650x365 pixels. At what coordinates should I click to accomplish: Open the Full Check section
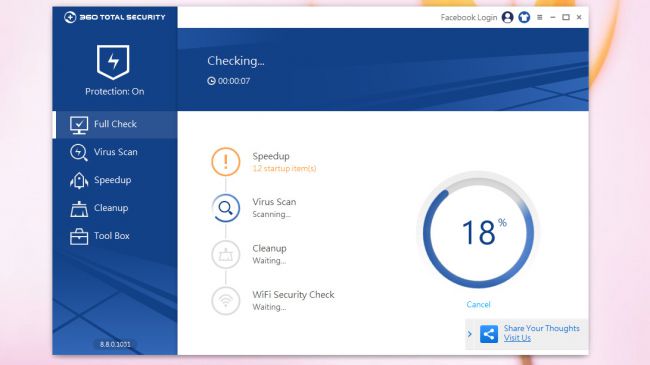coord(115,124)
